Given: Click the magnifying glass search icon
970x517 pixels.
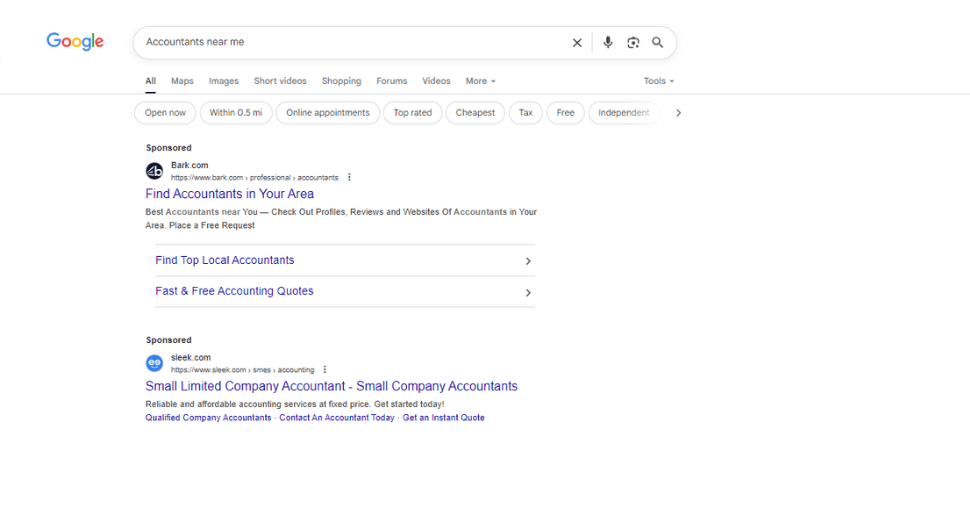Looking at the screenshot, I should click(658, 42).
